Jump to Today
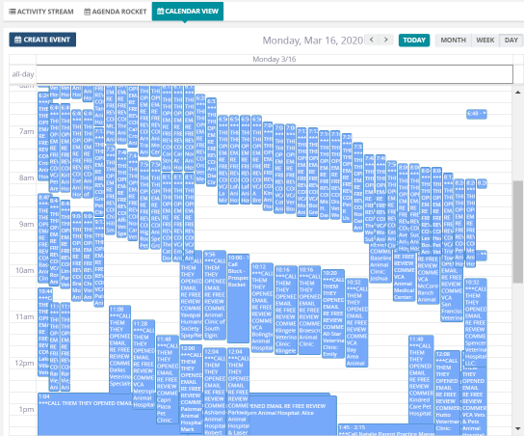The image size is (524, 436). (x=414, y=40)
